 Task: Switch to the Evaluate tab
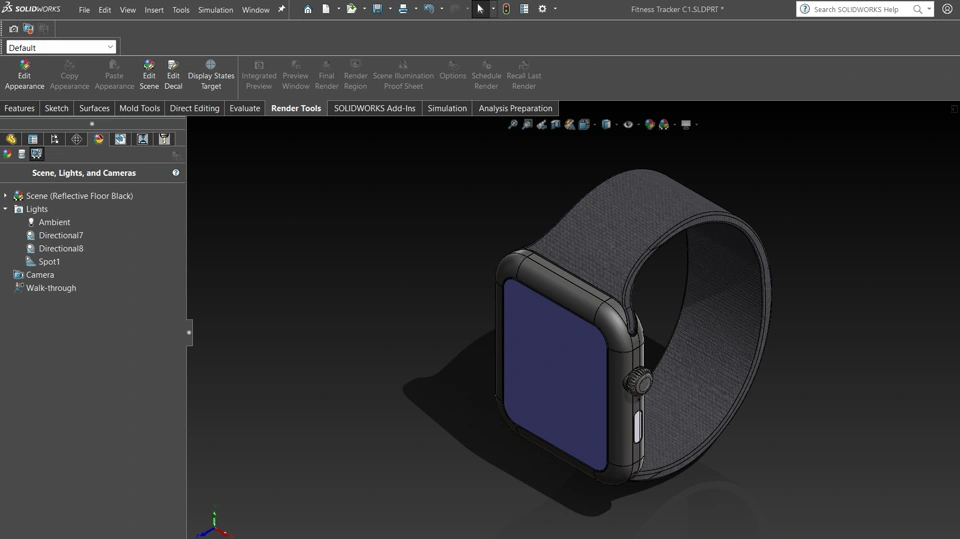pos(245,108)
